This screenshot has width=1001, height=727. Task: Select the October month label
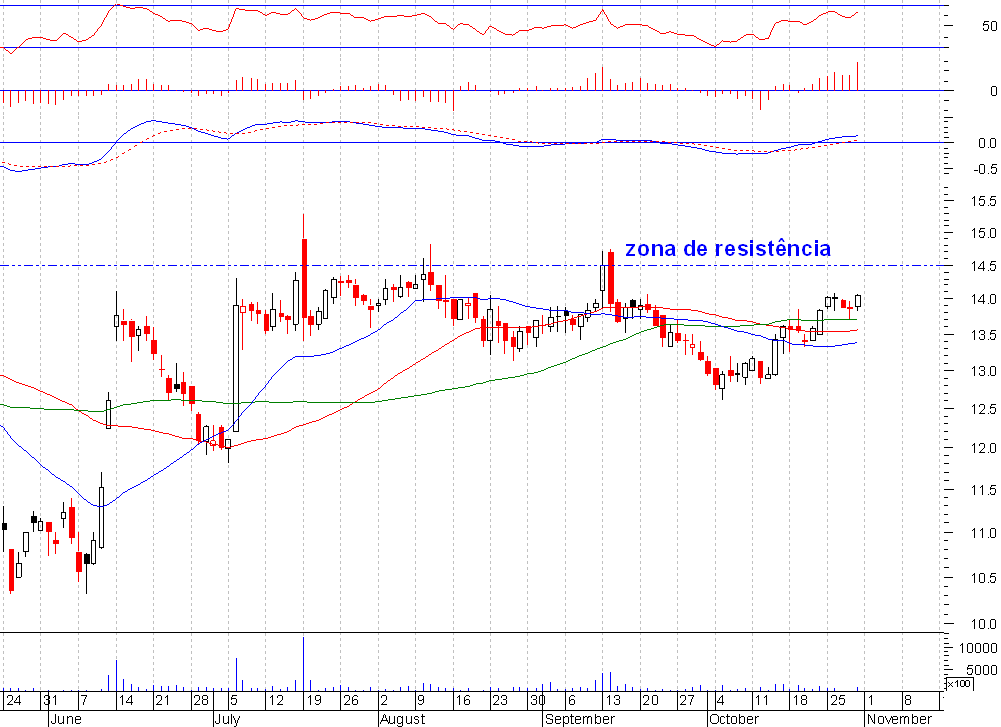pyautogui.click(x=734, y=719)
